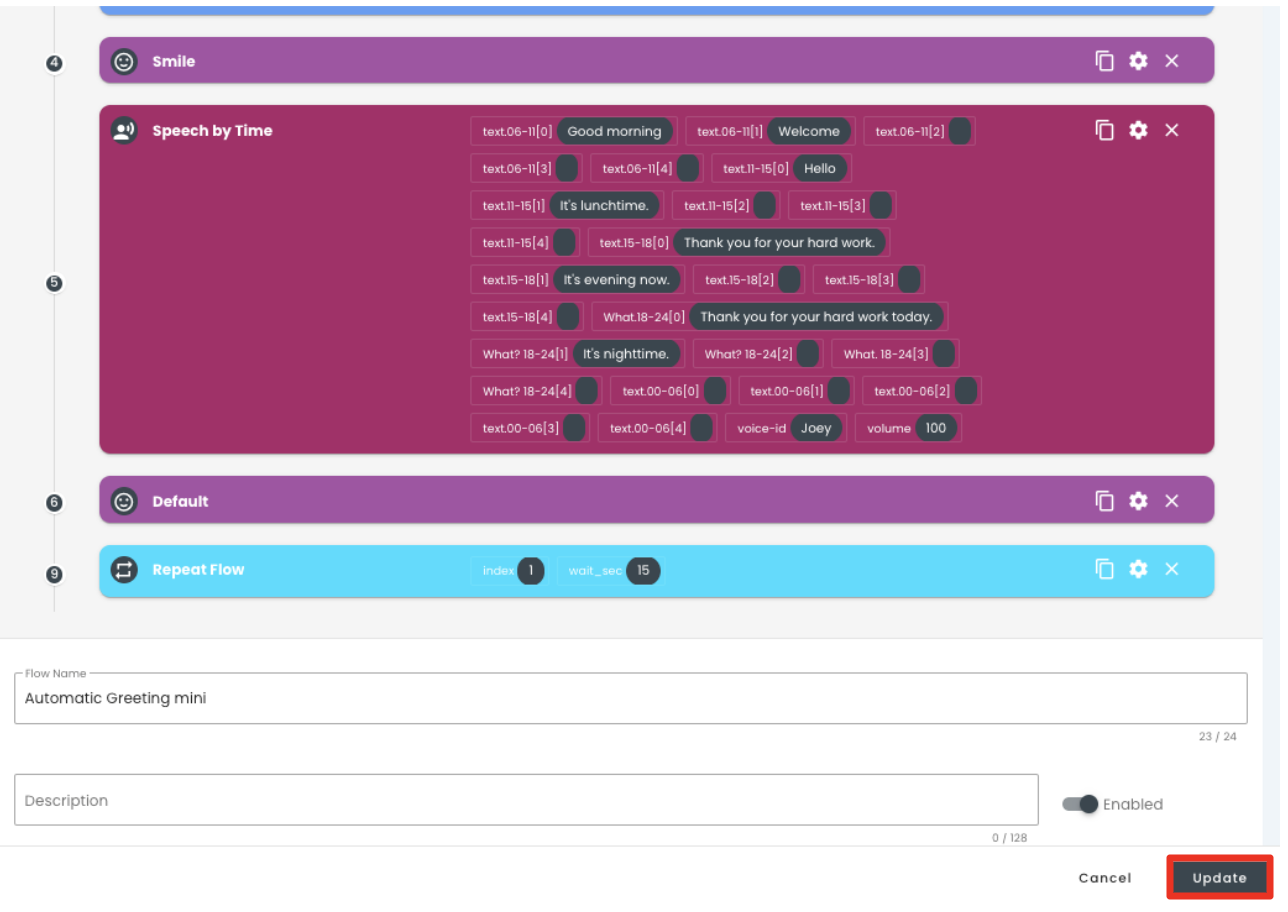Open settings for Smile step

1138,61
